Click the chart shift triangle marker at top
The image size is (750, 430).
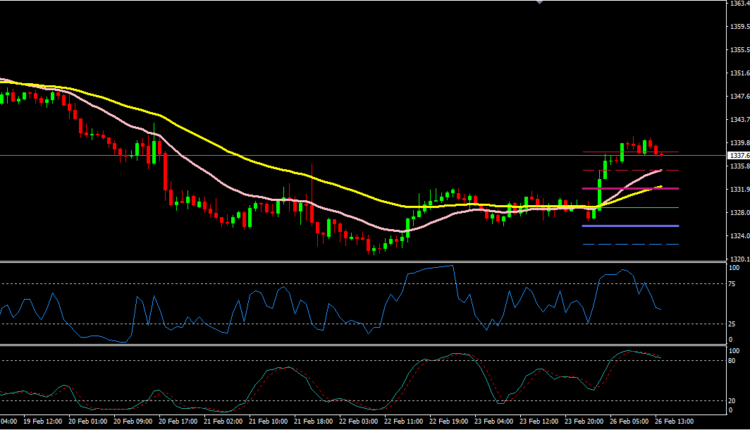pyautogui.click(x=541, y=3)
